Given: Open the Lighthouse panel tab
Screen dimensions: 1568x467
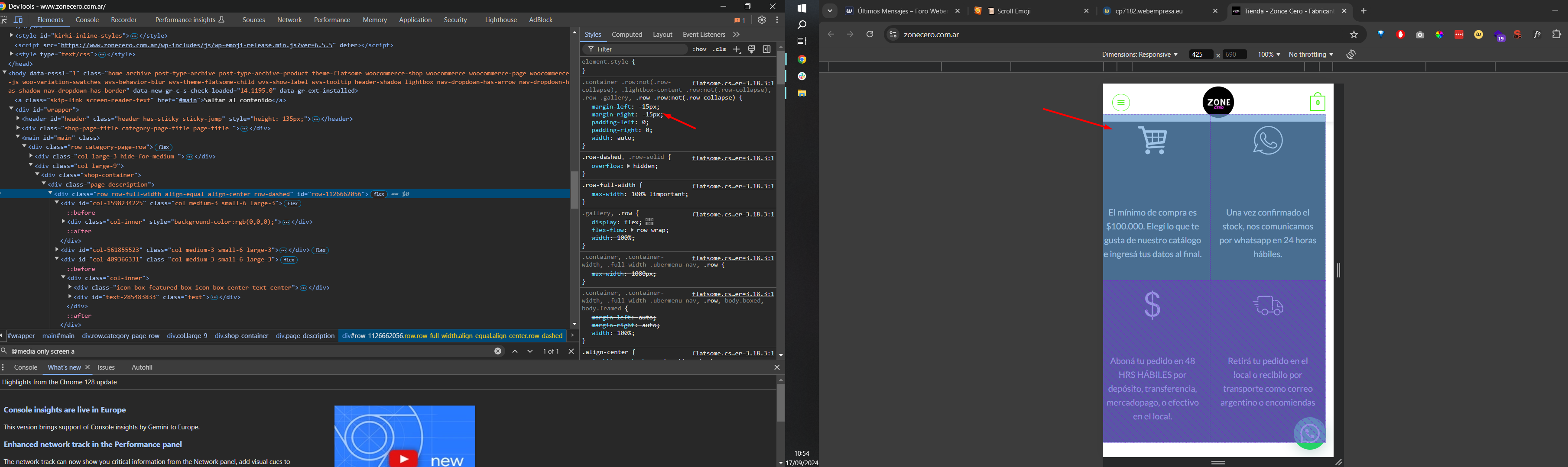Looking at the screenshot, I should click(501, 20).
